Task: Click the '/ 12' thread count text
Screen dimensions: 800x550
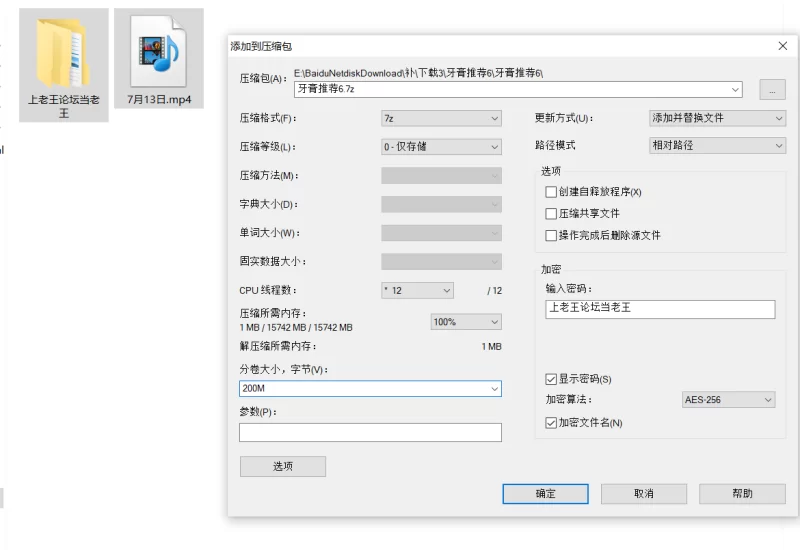Action: 494,290
